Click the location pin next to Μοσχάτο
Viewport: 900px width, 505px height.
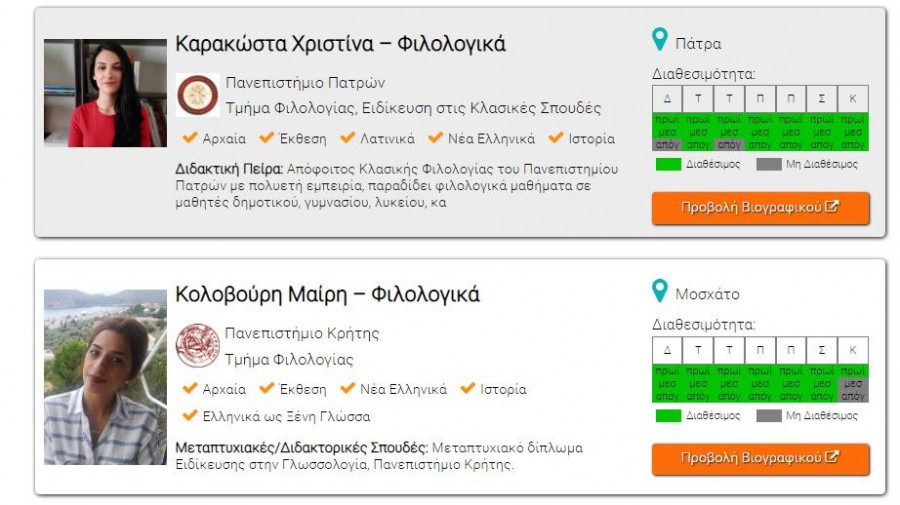tap(659, 291)
